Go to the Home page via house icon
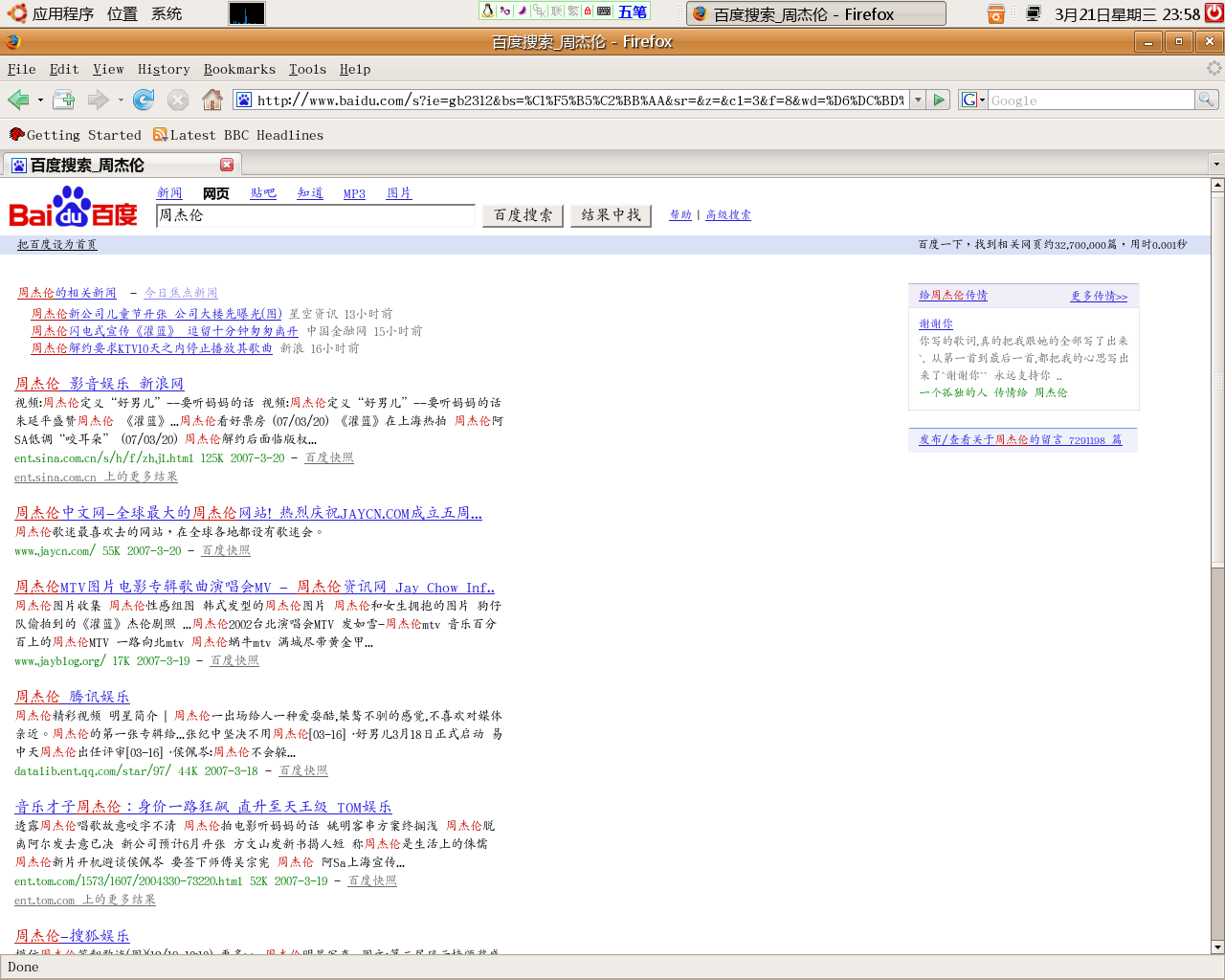Screen dimensions: 1225x980 pyautogui.click(x=212, y=100)
